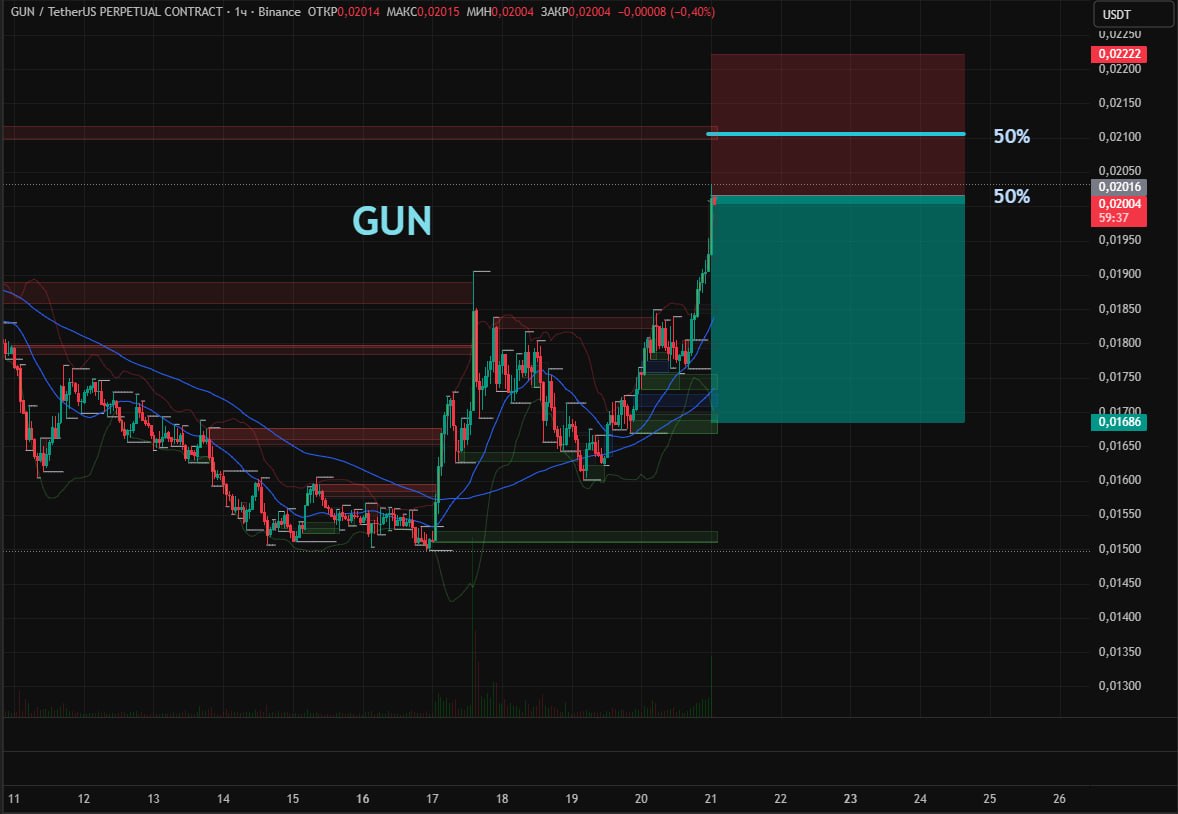Click the 50% label beside the cyan line

tap(1011, 136)
